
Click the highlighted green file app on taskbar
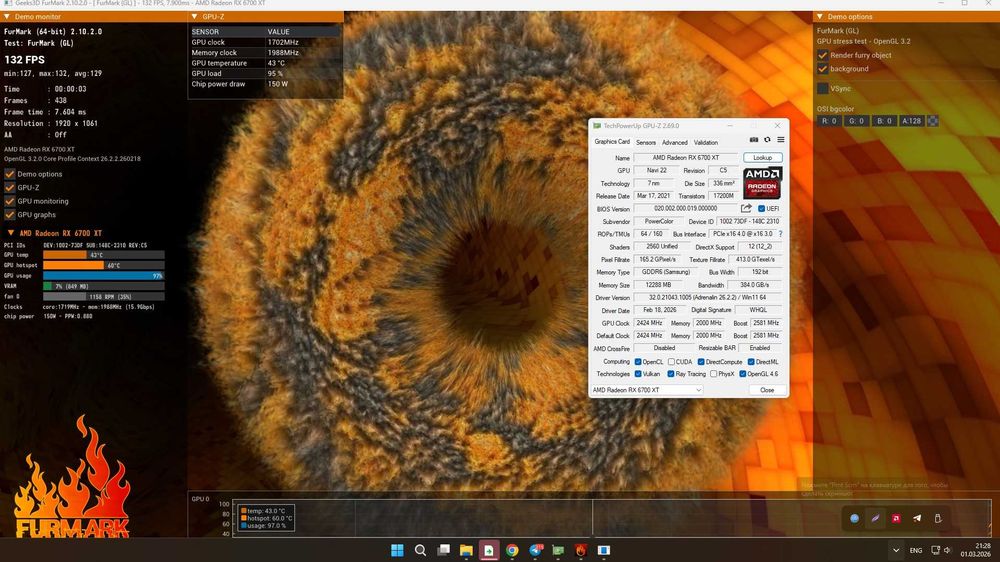pyautogui.click(x=489, y=550)
